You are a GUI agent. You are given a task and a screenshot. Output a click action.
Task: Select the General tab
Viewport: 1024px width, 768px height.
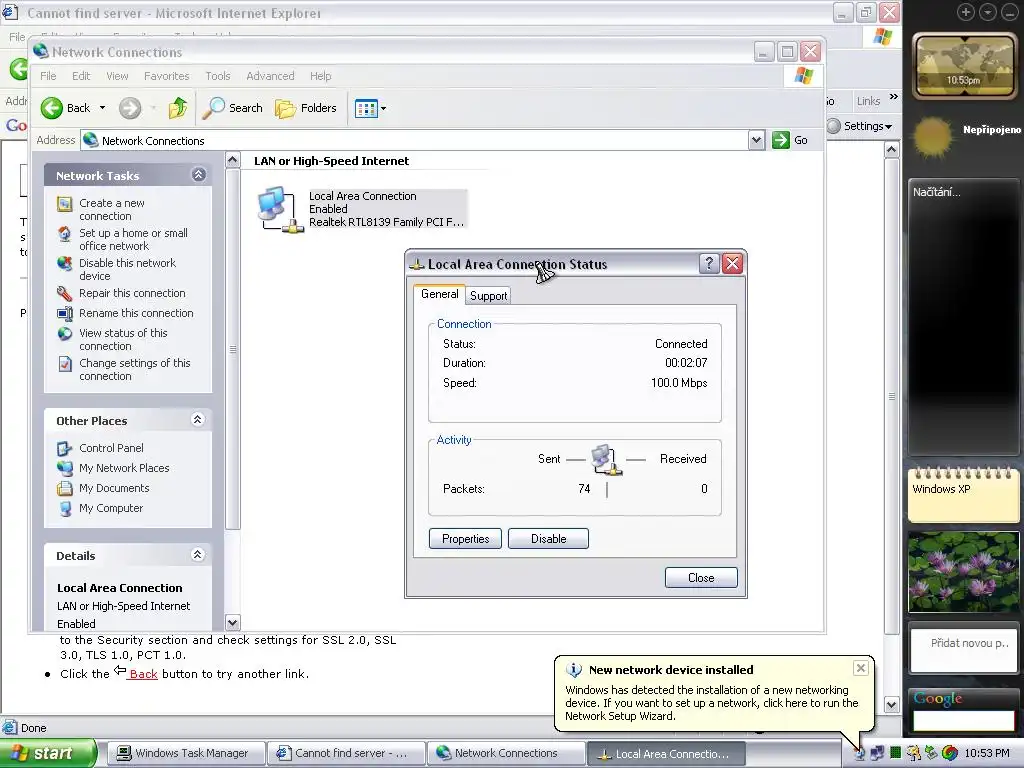tap(440, 294)
